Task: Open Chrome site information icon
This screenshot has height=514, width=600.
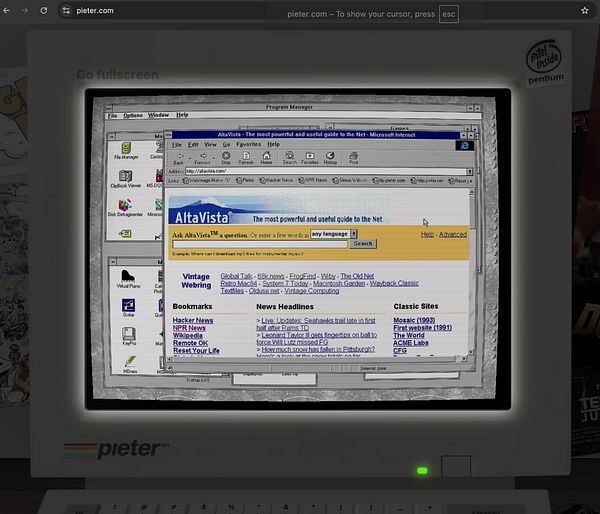Action: coord(66,10)
